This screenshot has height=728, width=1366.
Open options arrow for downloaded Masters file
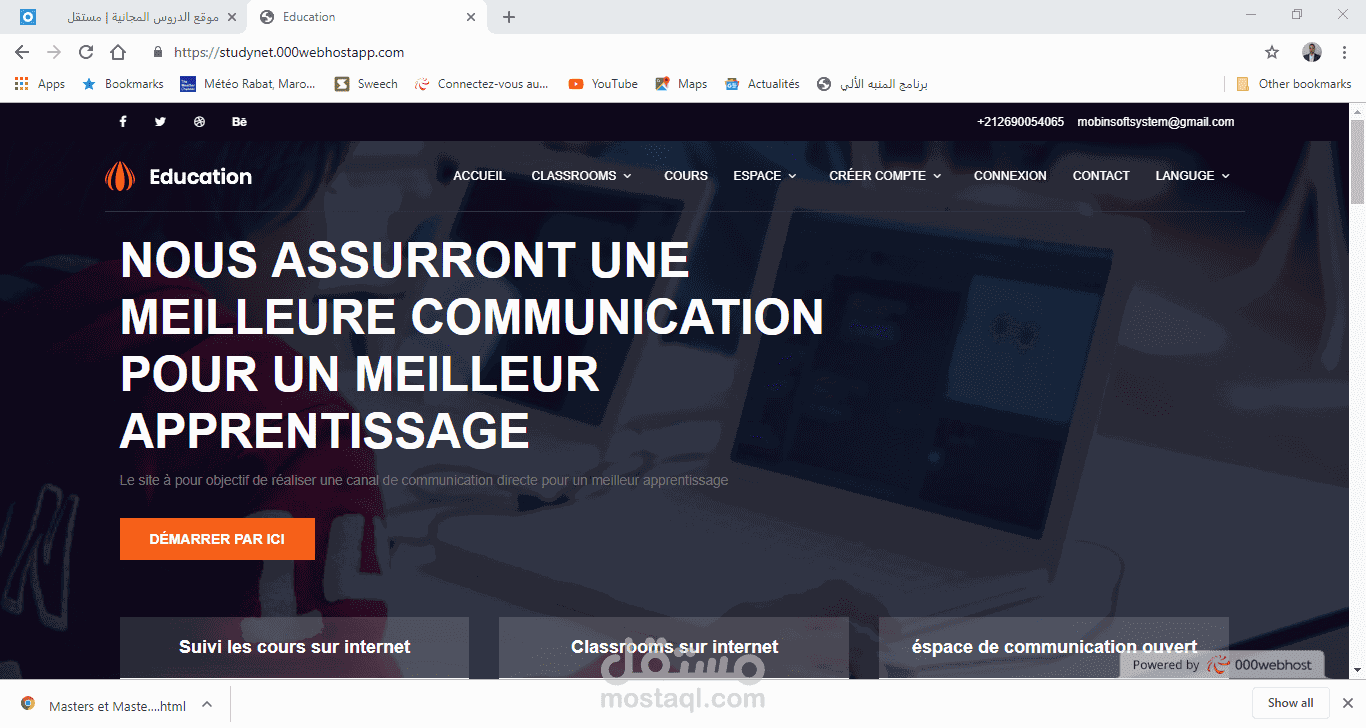pos(207,705)
